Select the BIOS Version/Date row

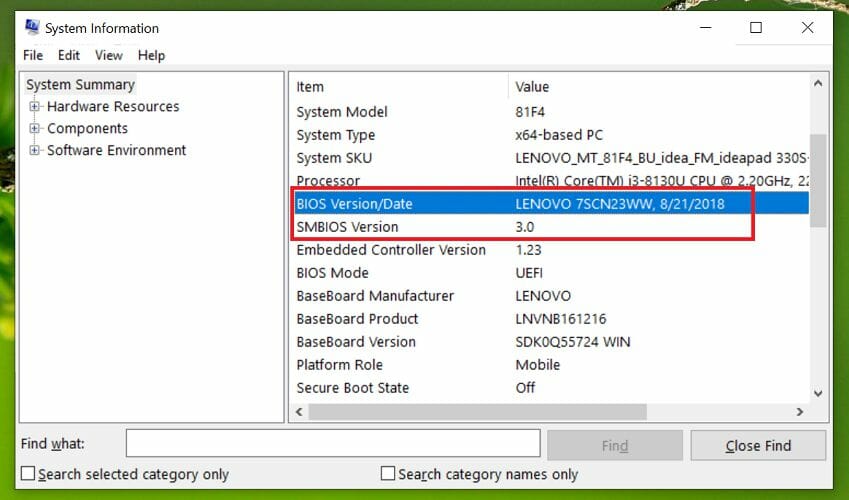click(x=550, y=204)
